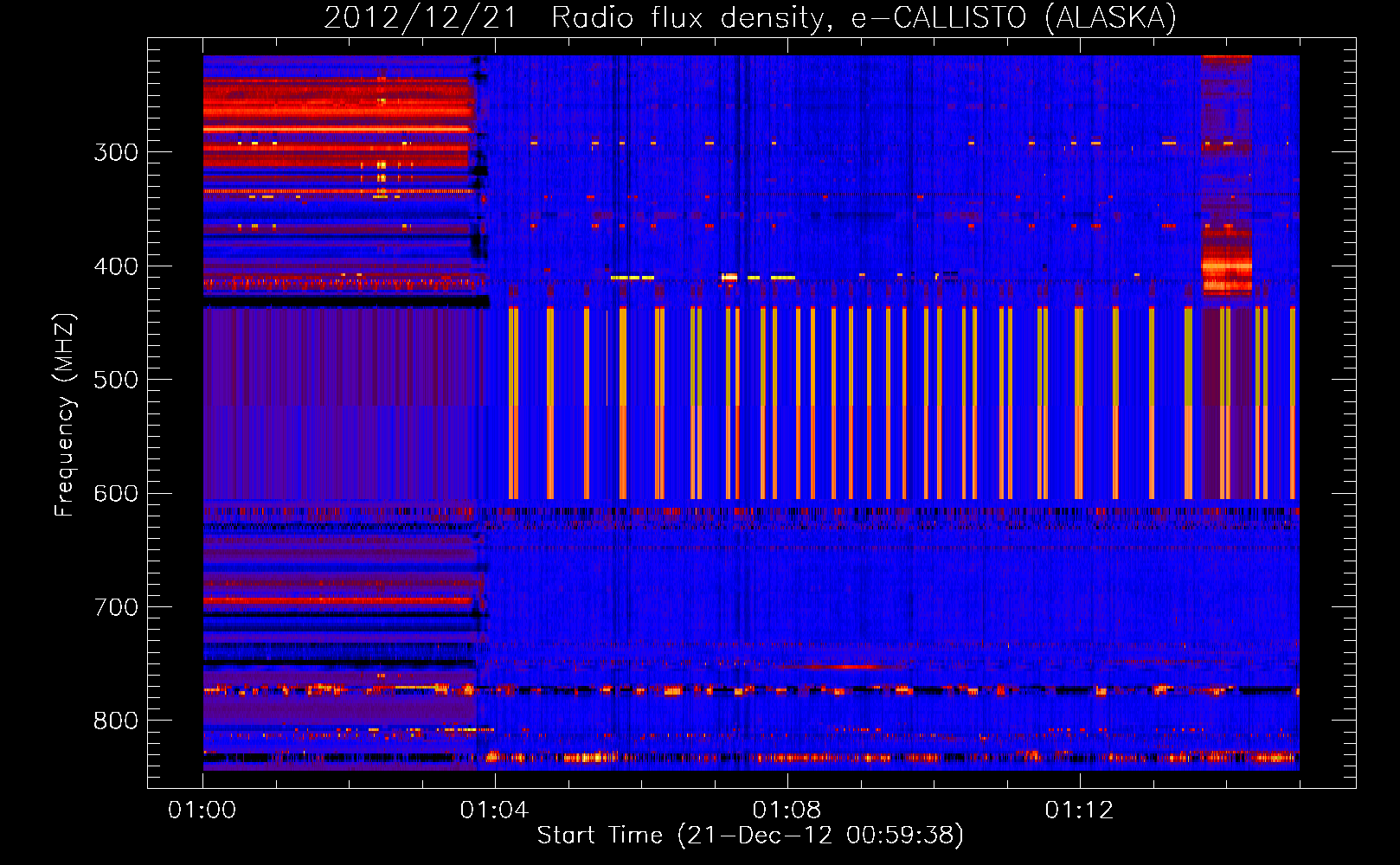Image resolution: width=1400 pixels, height=865 pixels.
Task: Click the 01:00 time tick label
Action: pyautogui.click(x=202, y=811)
